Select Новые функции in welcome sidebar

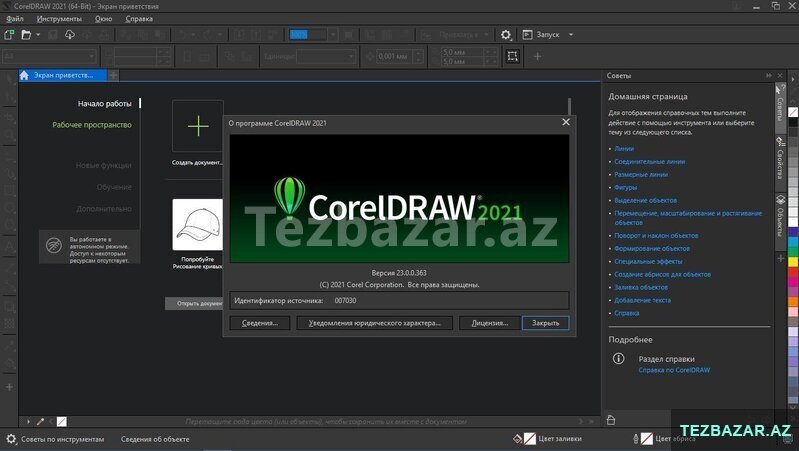click(x=103, y=166)
